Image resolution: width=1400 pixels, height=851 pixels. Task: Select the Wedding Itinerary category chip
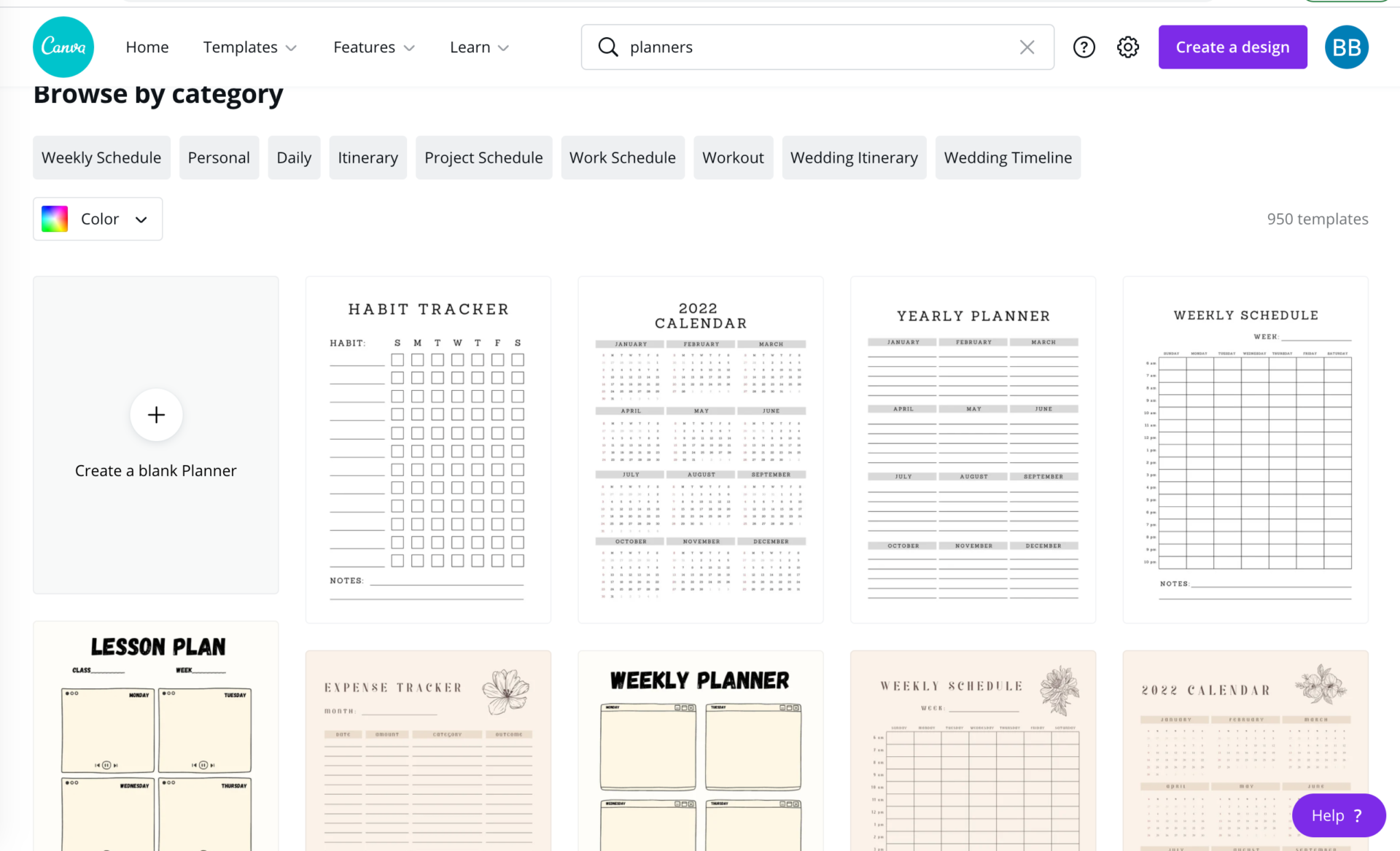[854, 158]
